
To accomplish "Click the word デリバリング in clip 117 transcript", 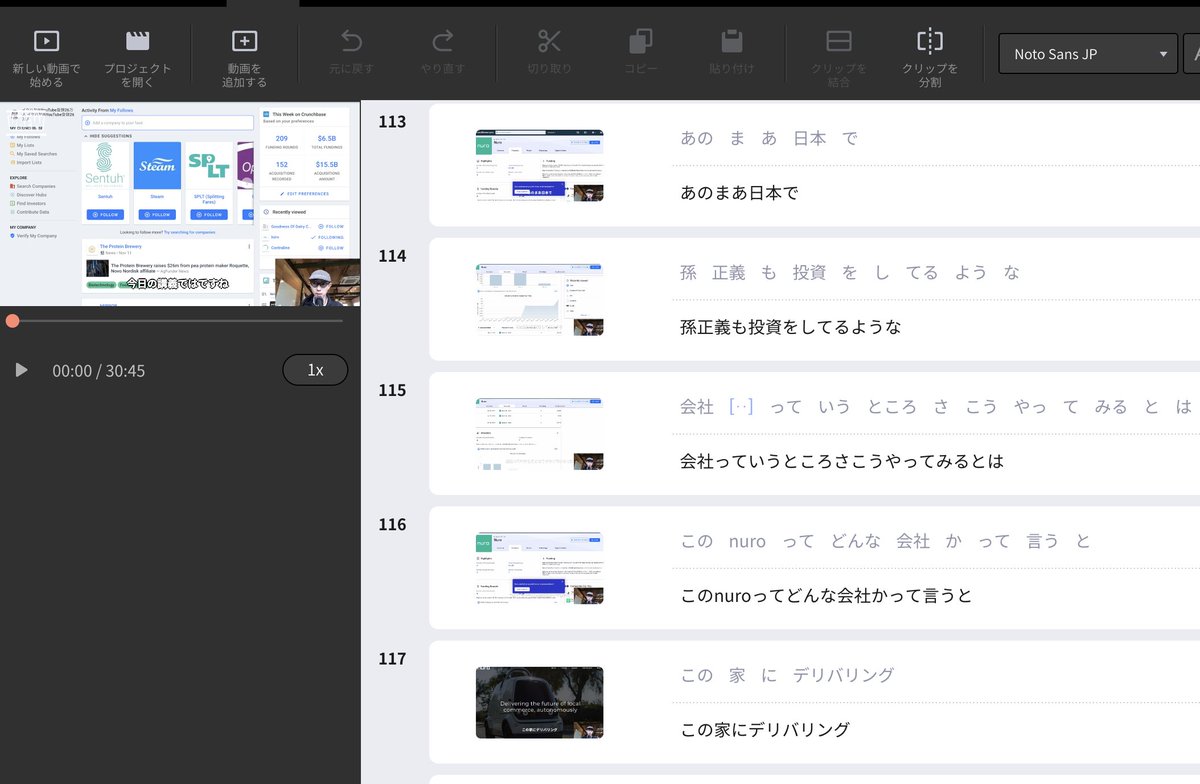I will pyautogui.click(x=843, y=675).
